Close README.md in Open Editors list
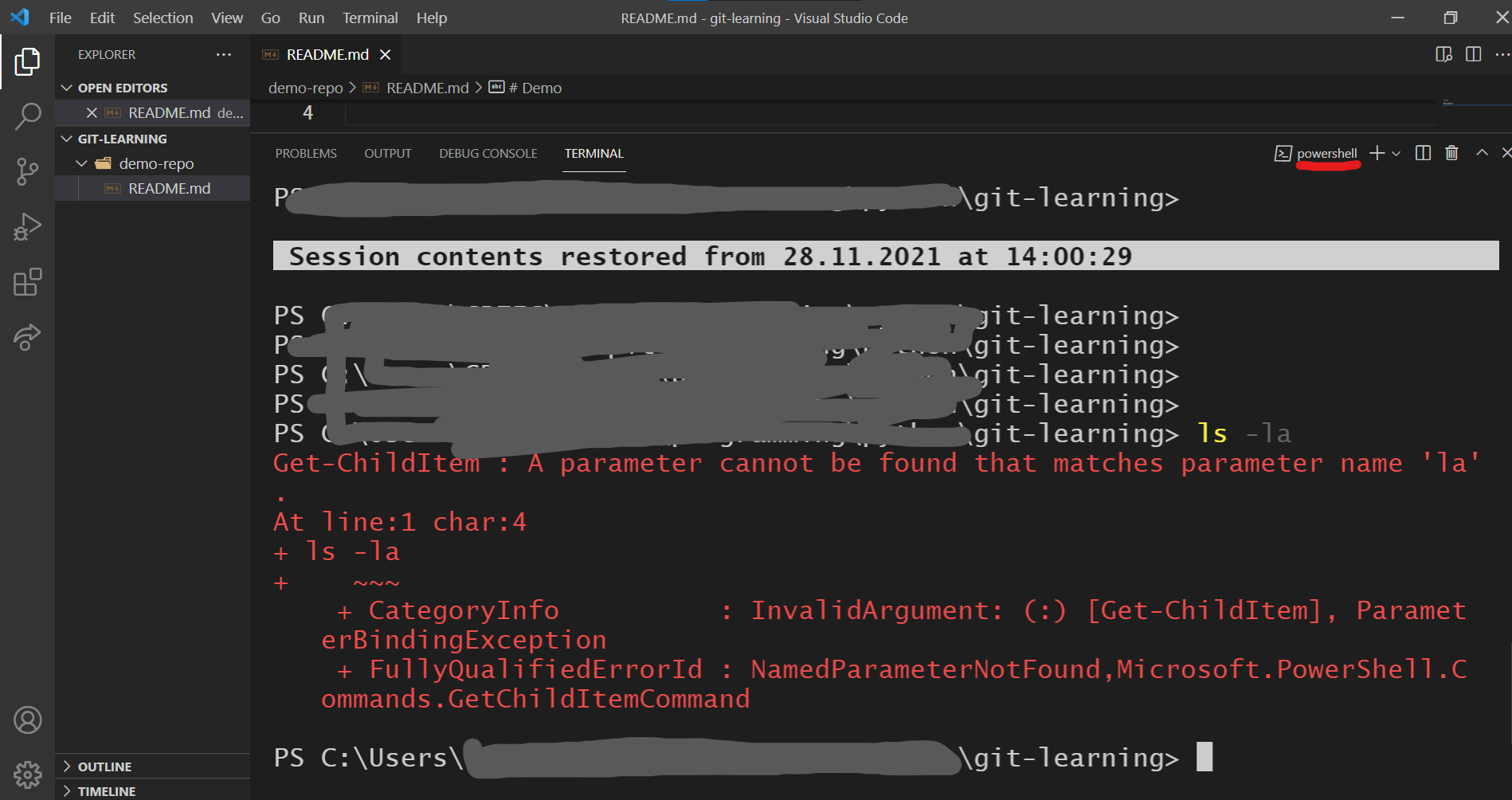This screenshot has width=1512, height=800. coord(92,113)
